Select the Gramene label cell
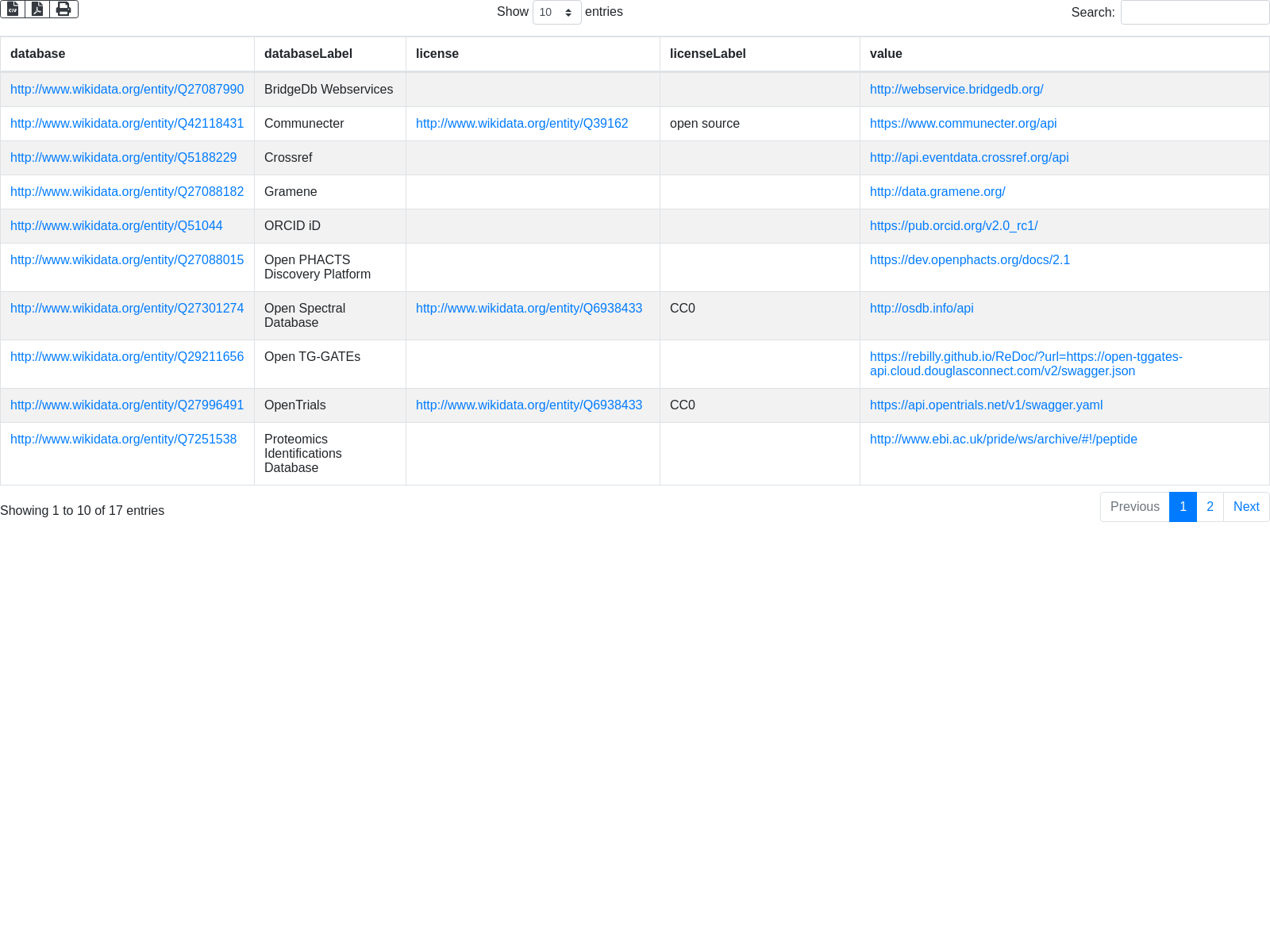 click(330, 192)
